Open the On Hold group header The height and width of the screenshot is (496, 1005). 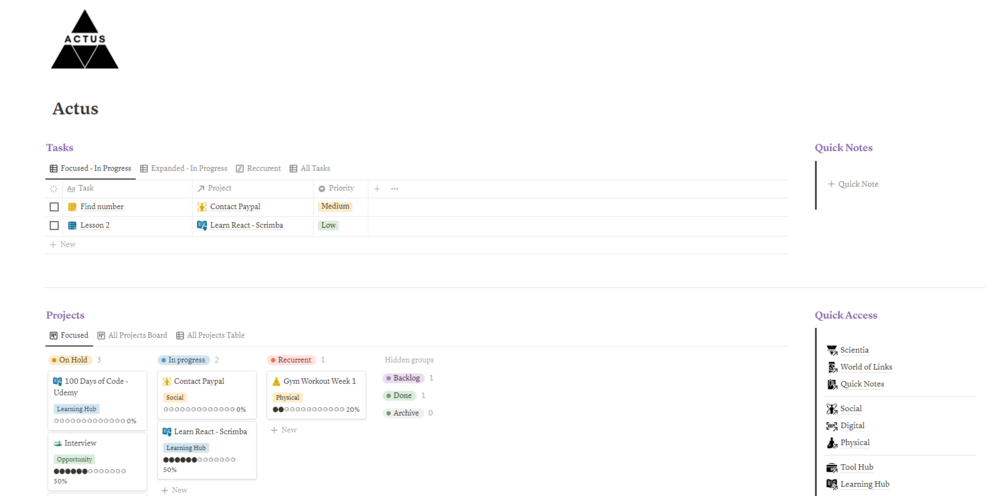[x=71, y=360]
